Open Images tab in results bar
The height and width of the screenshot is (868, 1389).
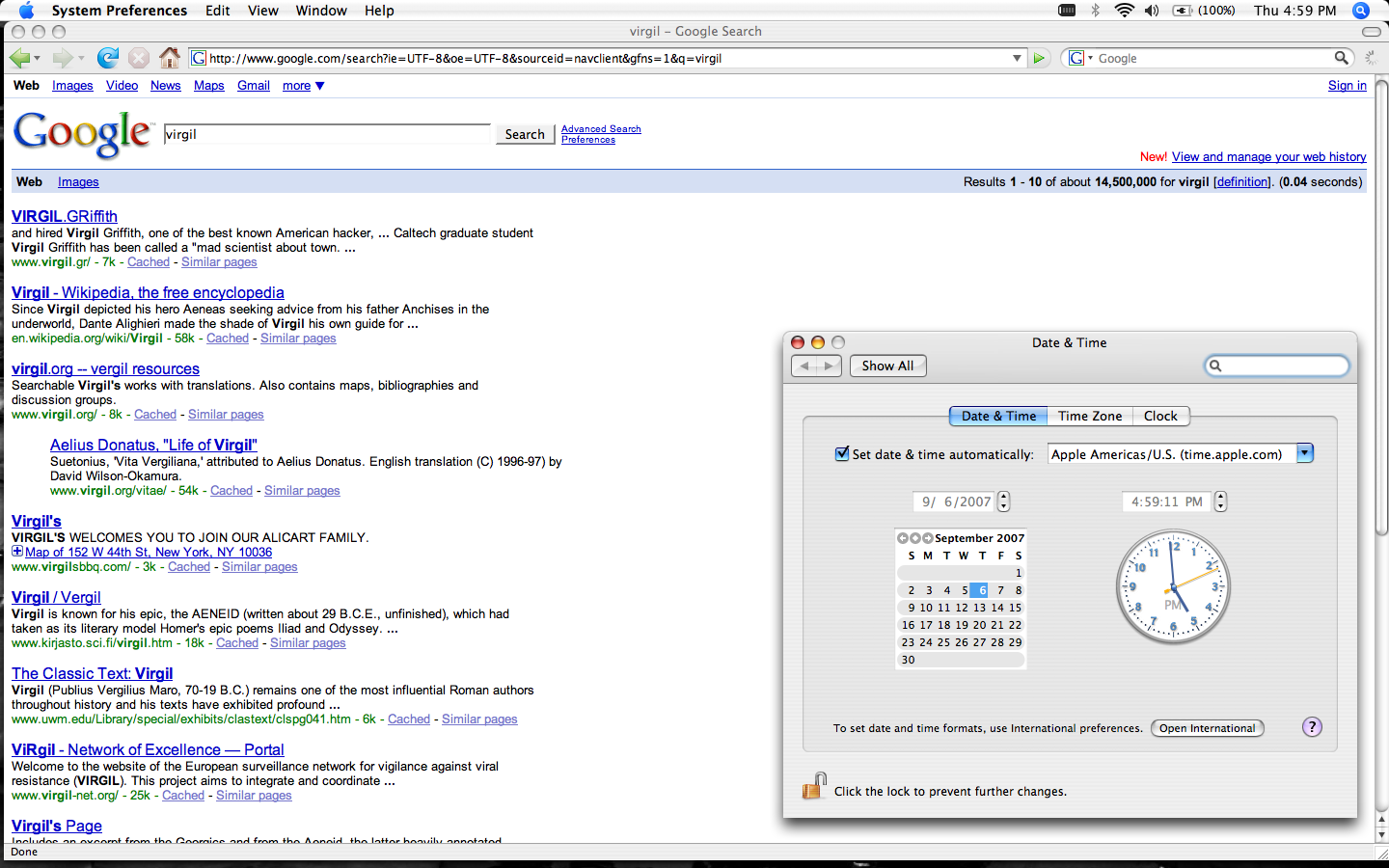pyautogui.click(x=78, y=181)
